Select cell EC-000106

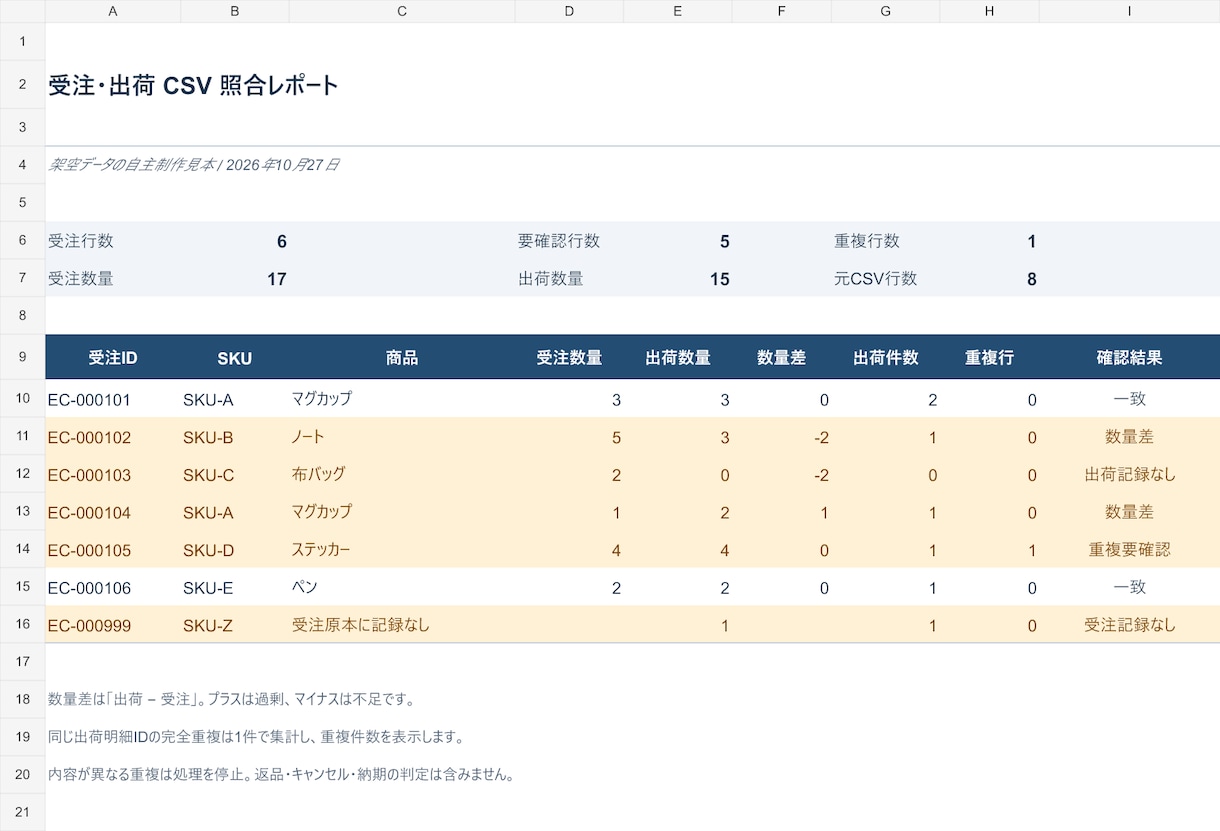coord(113,587)
